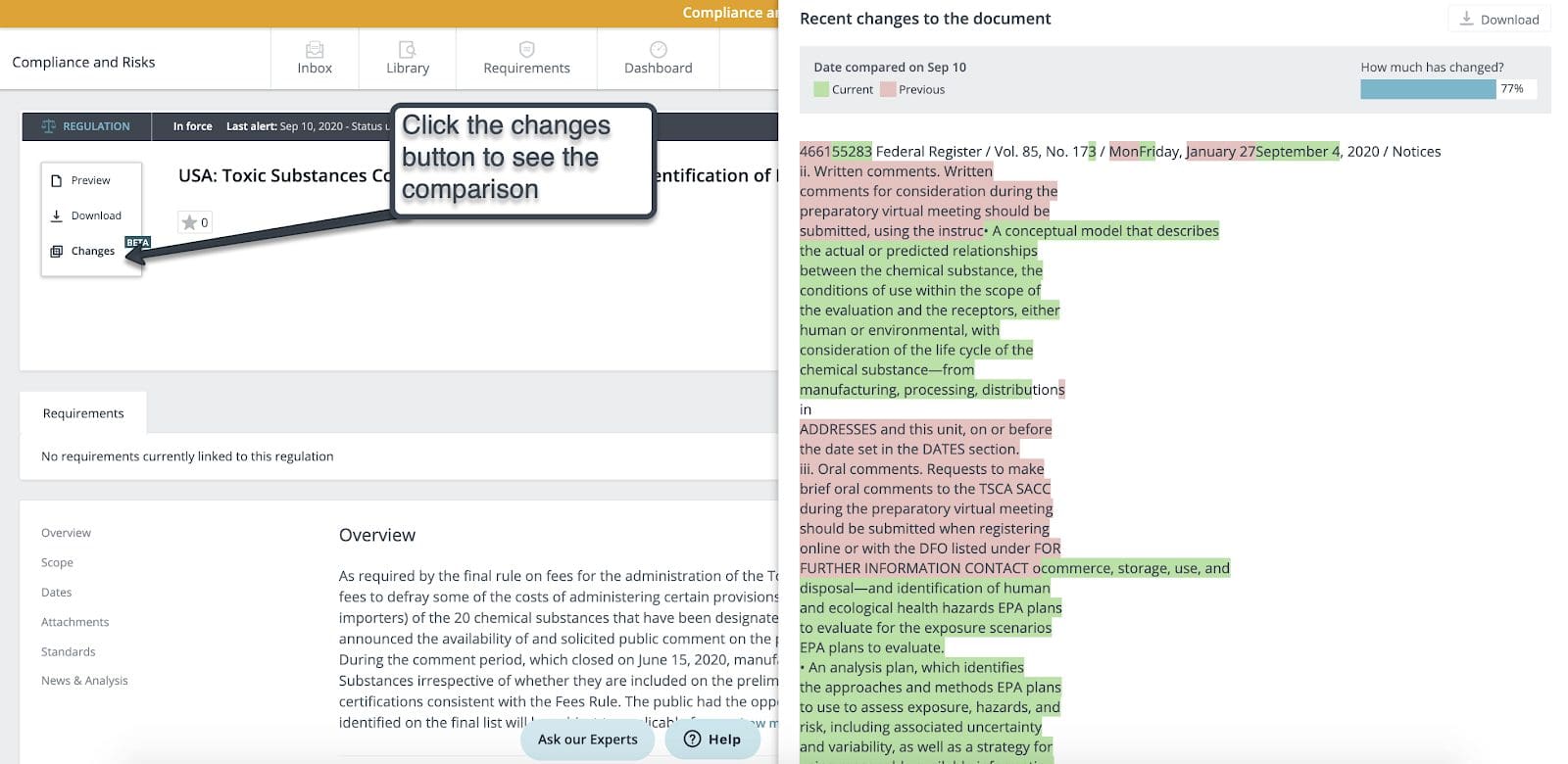Click the green Current legend swatch
Screen dimensions: 1568x764
tap(821, 89)
